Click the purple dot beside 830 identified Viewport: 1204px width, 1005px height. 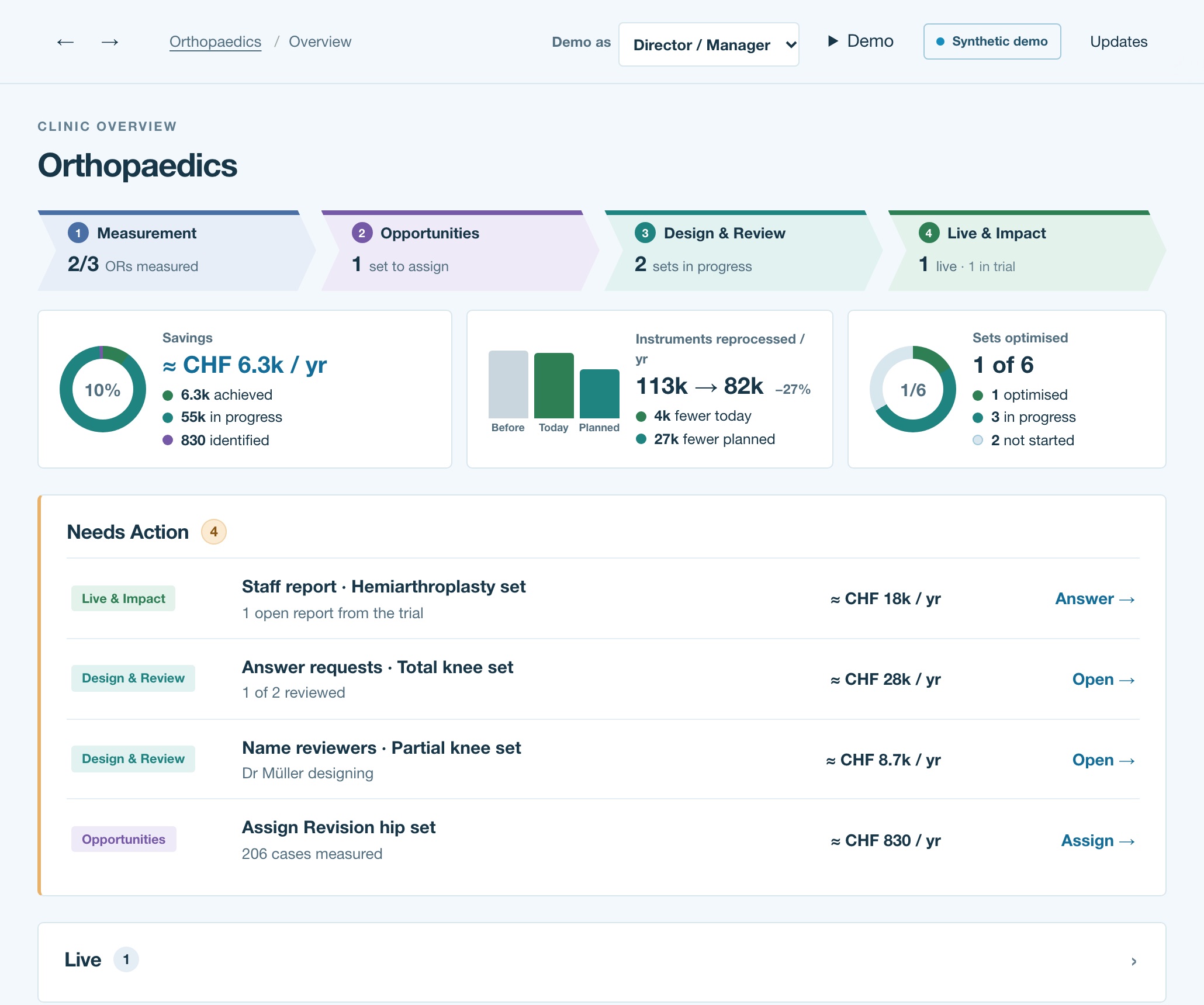click(168, 441)
